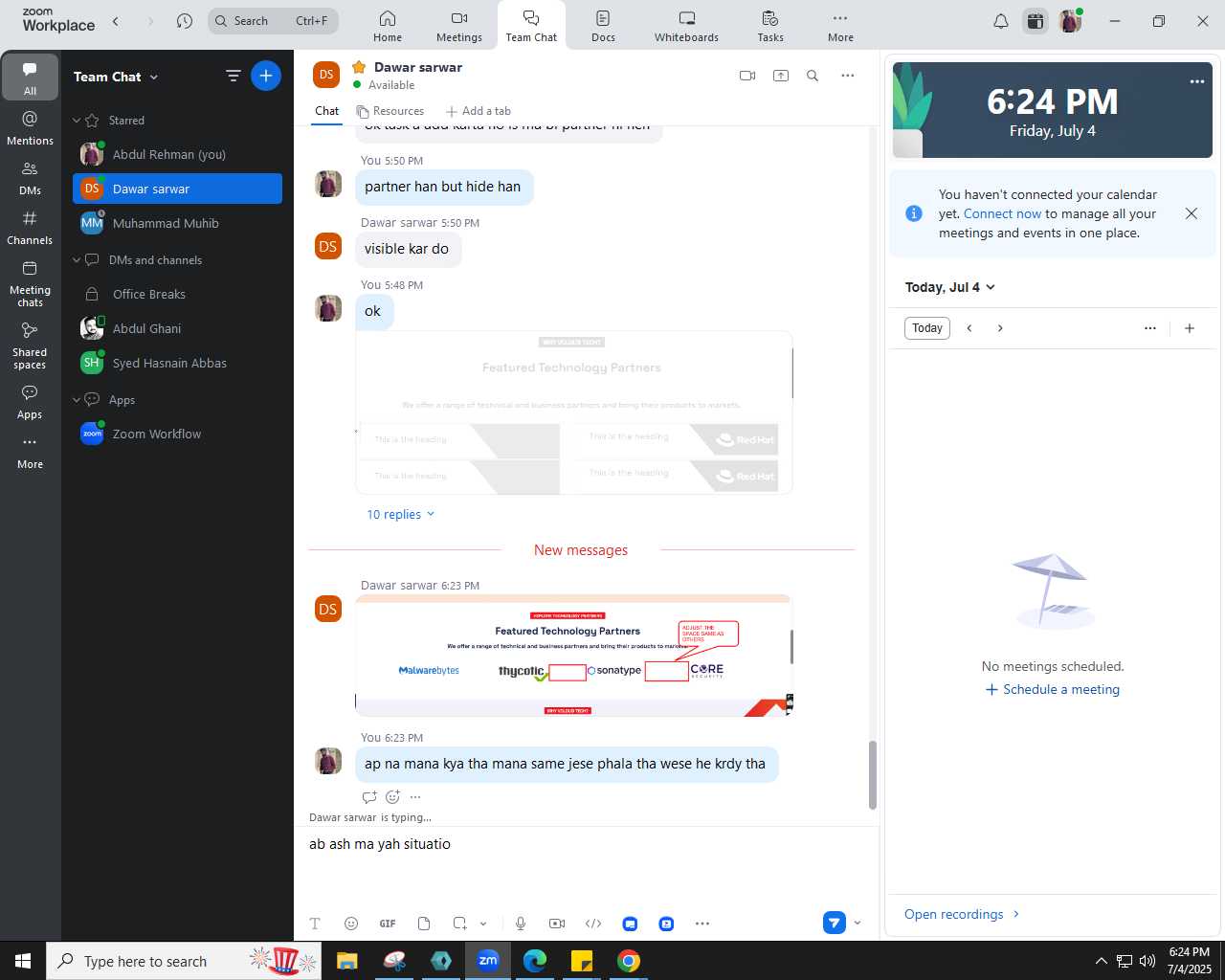Open the sidebar More options

click(30, 452)
